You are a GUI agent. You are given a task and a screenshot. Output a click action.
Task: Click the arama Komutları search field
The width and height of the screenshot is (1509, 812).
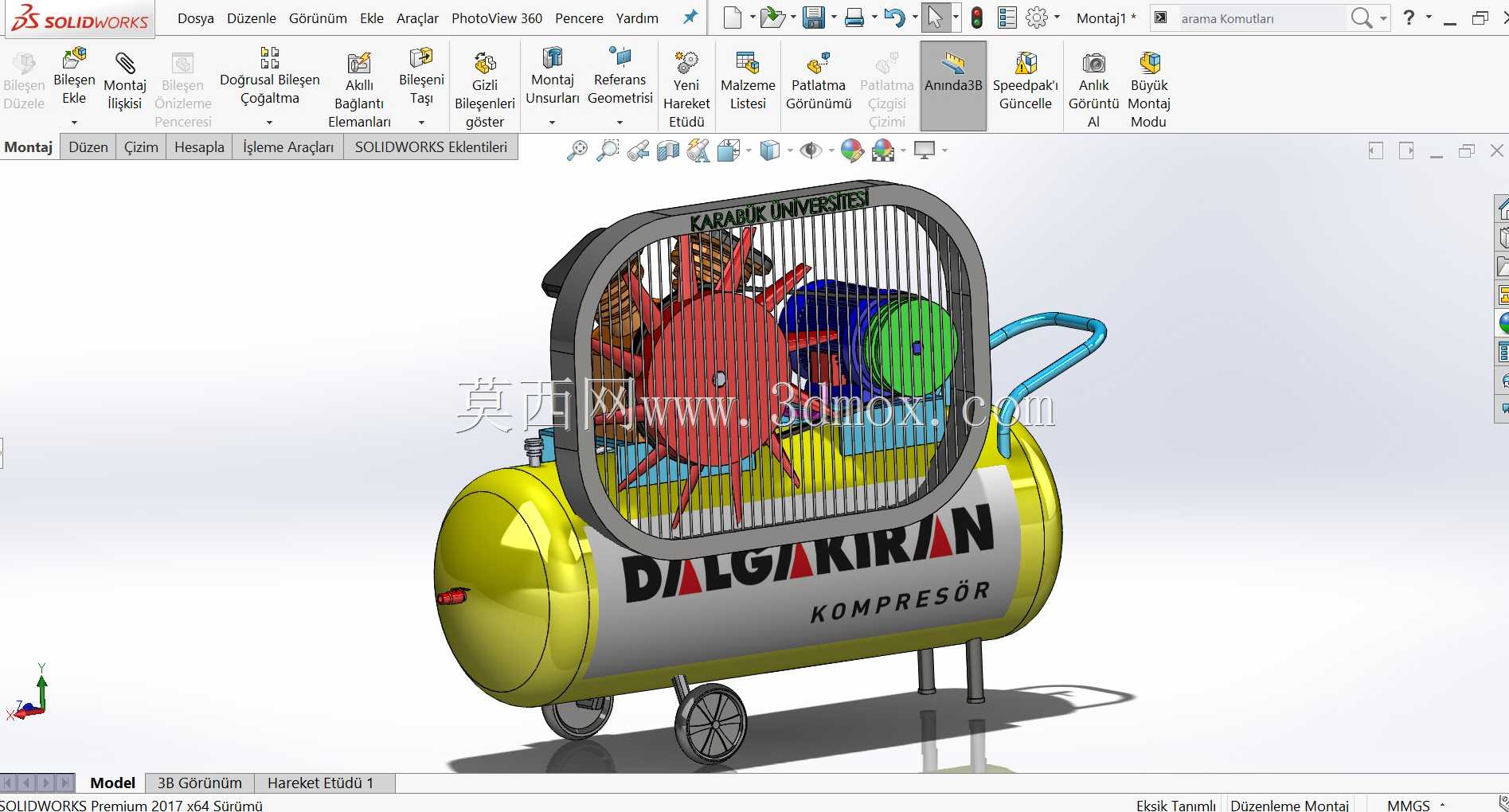1261,18
